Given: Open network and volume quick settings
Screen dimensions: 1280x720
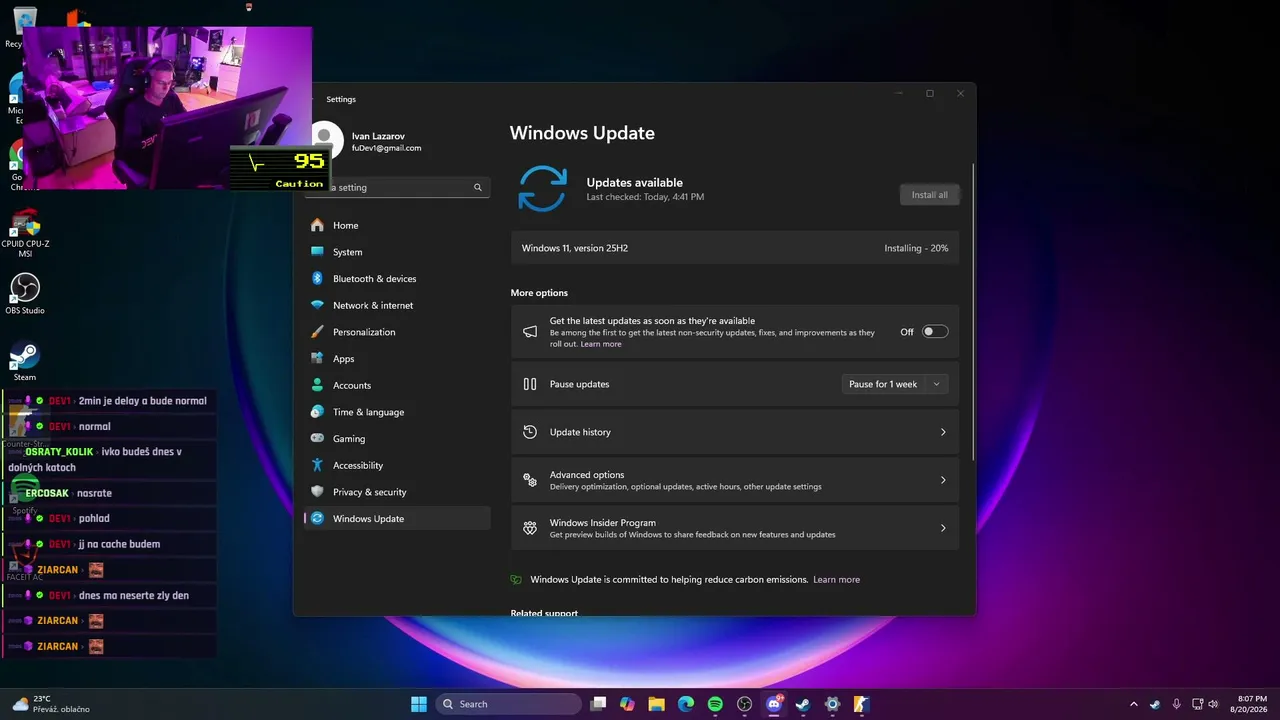Looking at the screenshot, I should coord(1207,704).
